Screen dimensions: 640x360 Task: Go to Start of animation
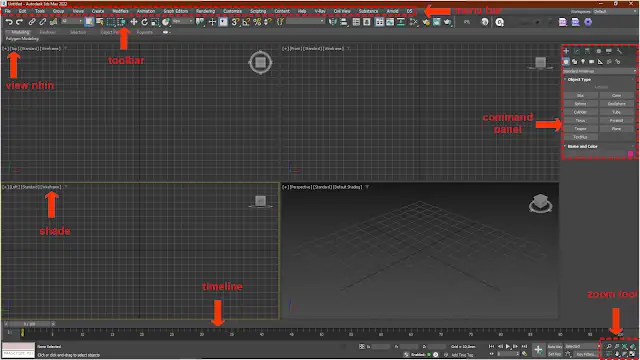coord(492,347)
